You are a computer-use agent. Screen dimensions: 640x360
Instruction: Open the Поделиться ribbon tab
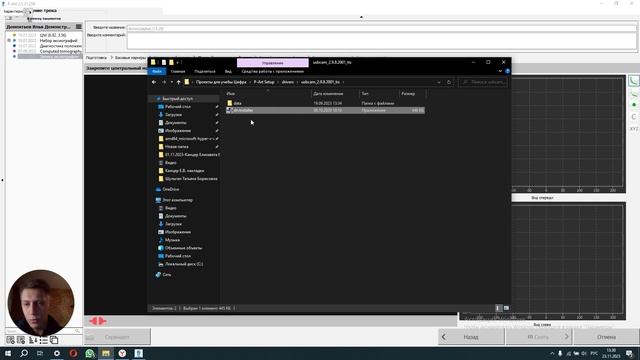(x=205, y=71)
